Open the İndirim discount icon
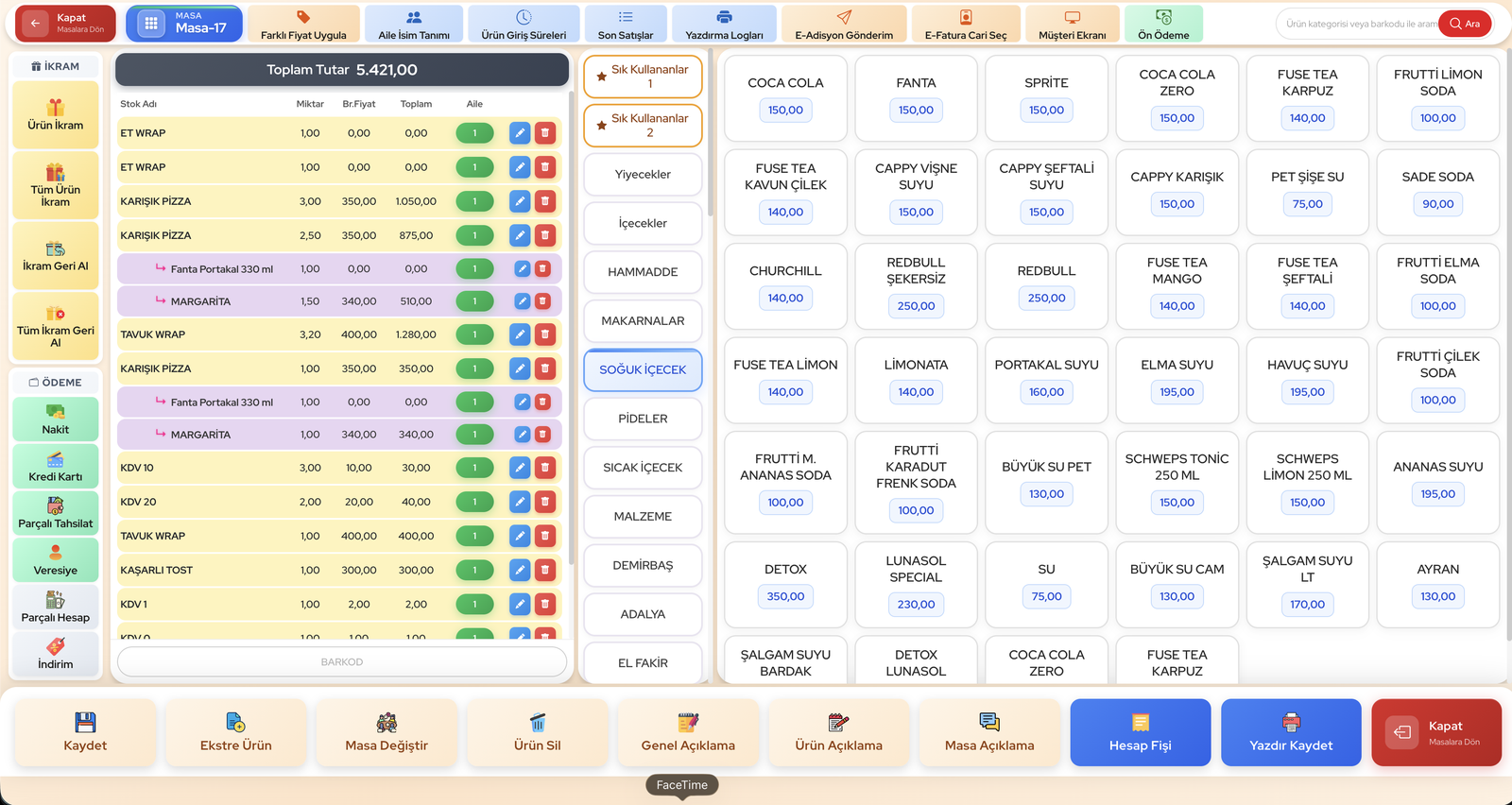Viewport: 1512px width, 805px height. [56, 646]
